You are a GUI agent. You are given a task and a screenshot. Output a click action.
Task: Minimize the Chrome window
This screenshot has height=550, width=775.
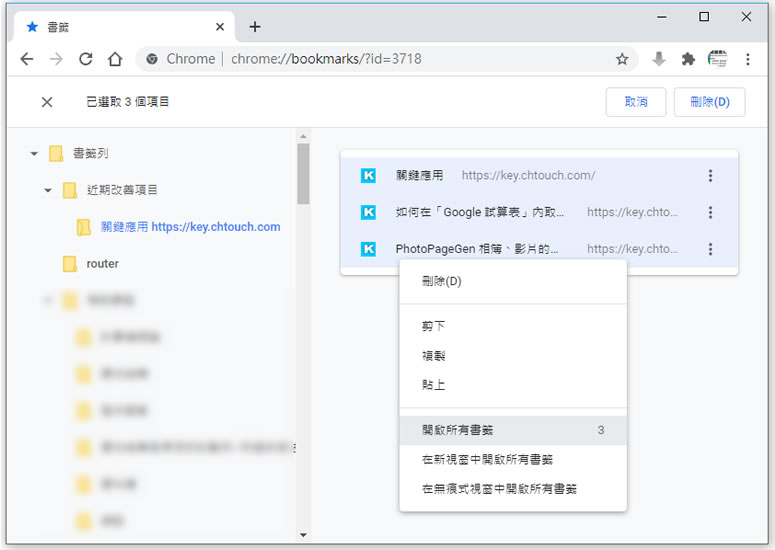(x=662, y=17)
